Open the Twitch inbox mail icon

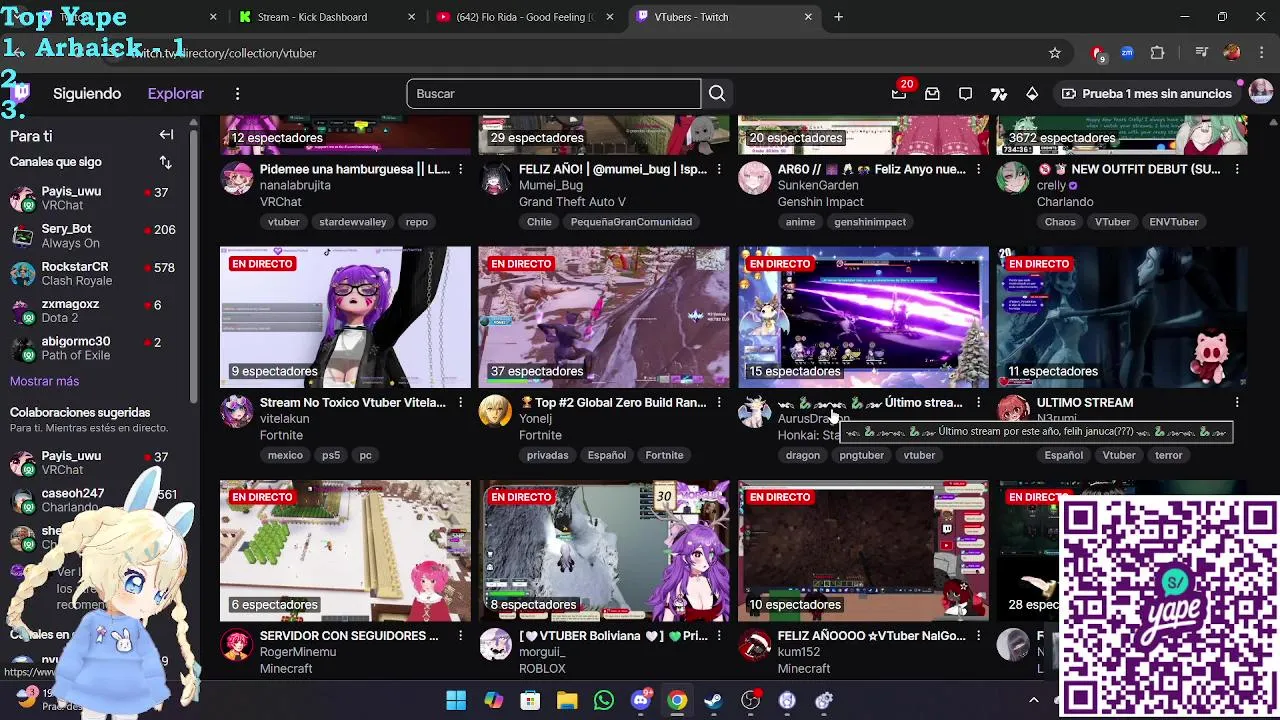(x=932, y=94)
